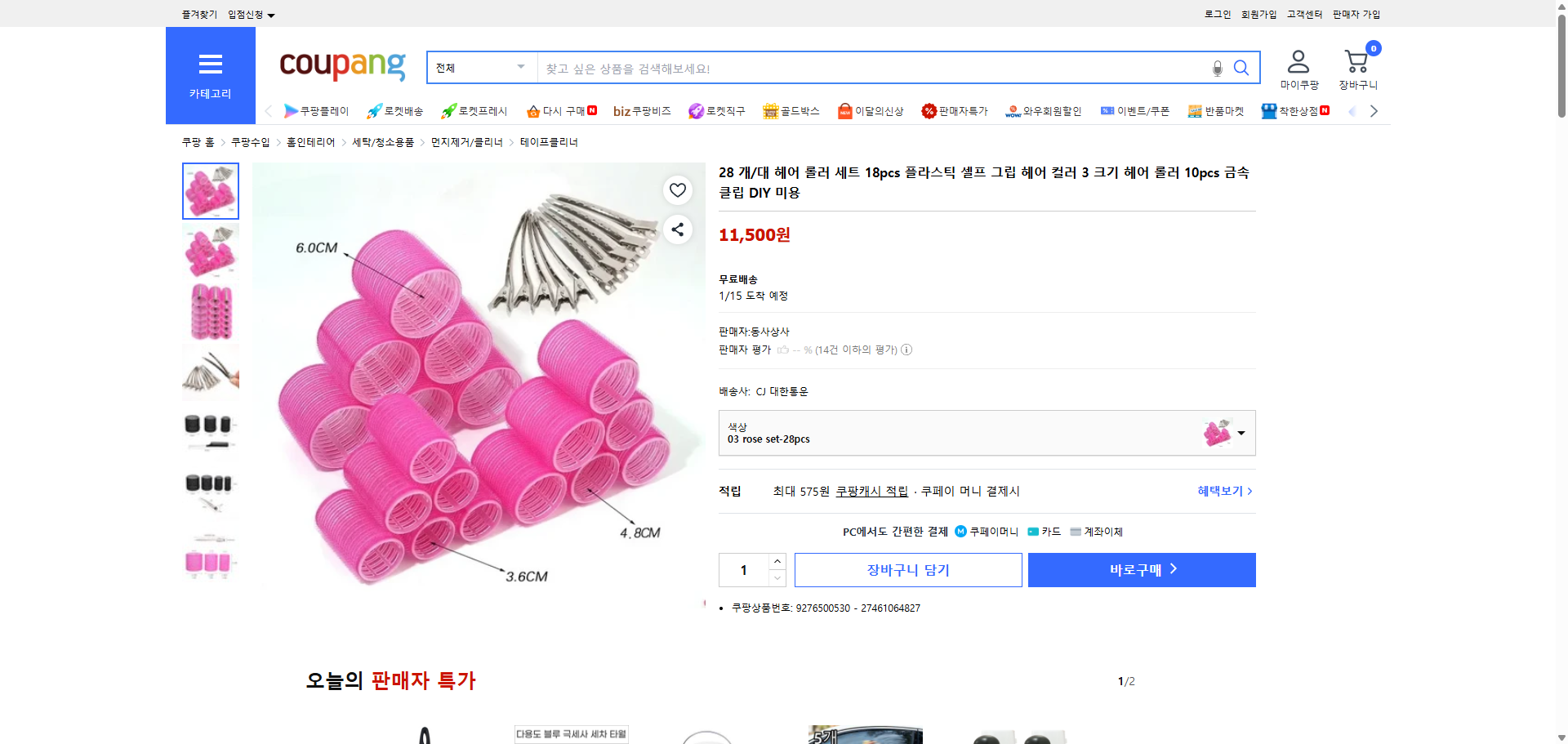Open the 색상 color selection dropdown
This screenshot has height=744, width=1568.
(1240, 433)
